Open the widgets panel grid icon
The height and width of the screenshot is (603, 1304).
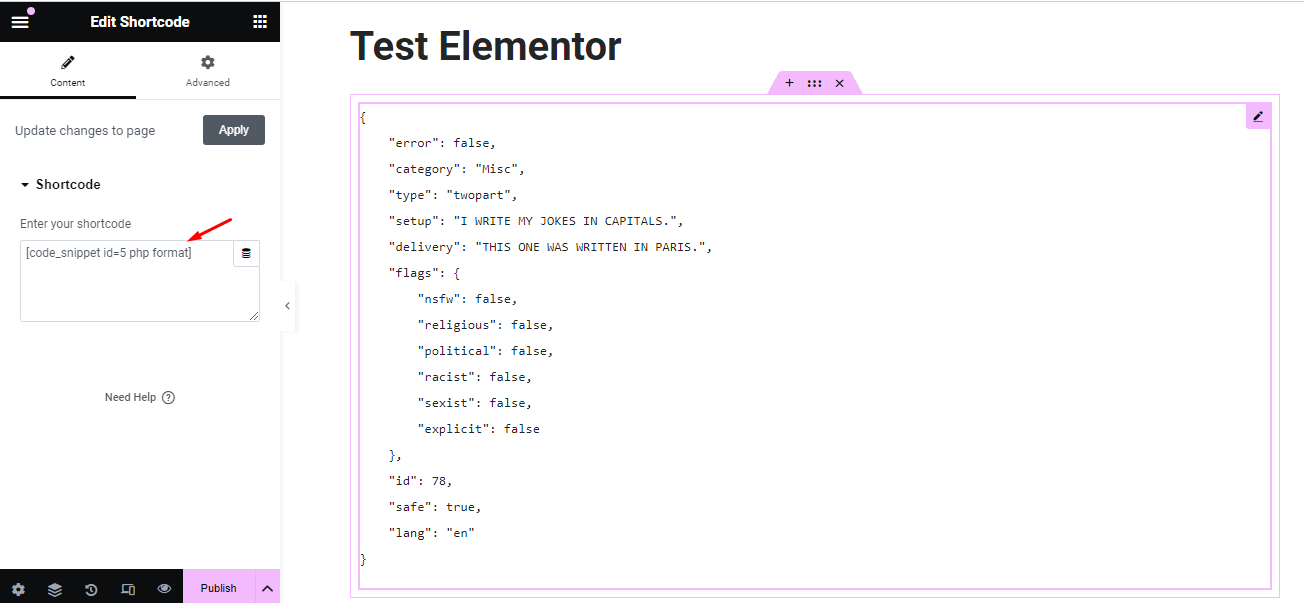point(259,21)
